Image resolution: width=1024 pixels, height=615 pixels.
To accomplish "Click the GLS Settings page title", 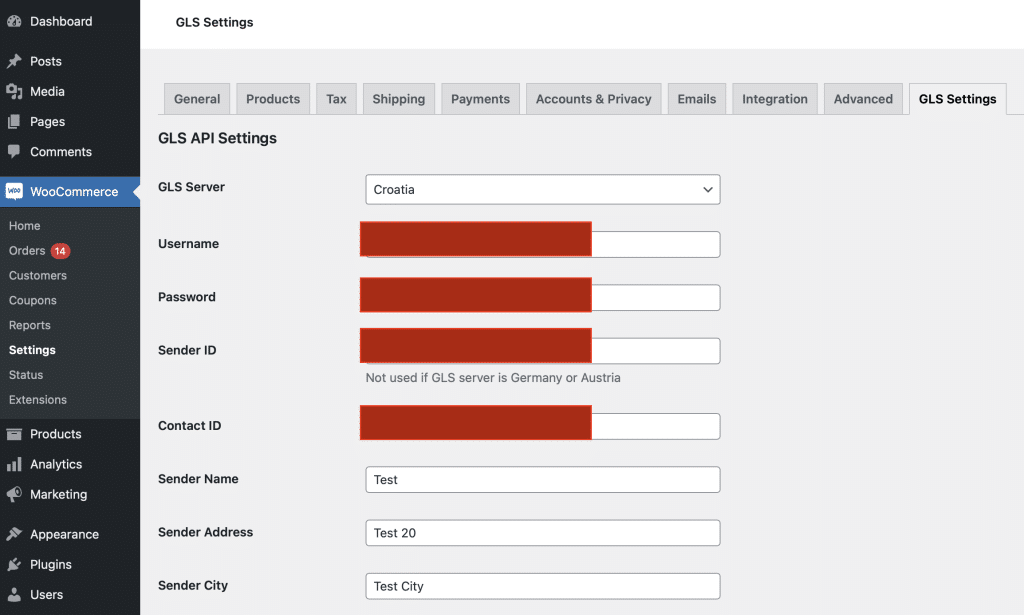I will click(x=214, y=22).
